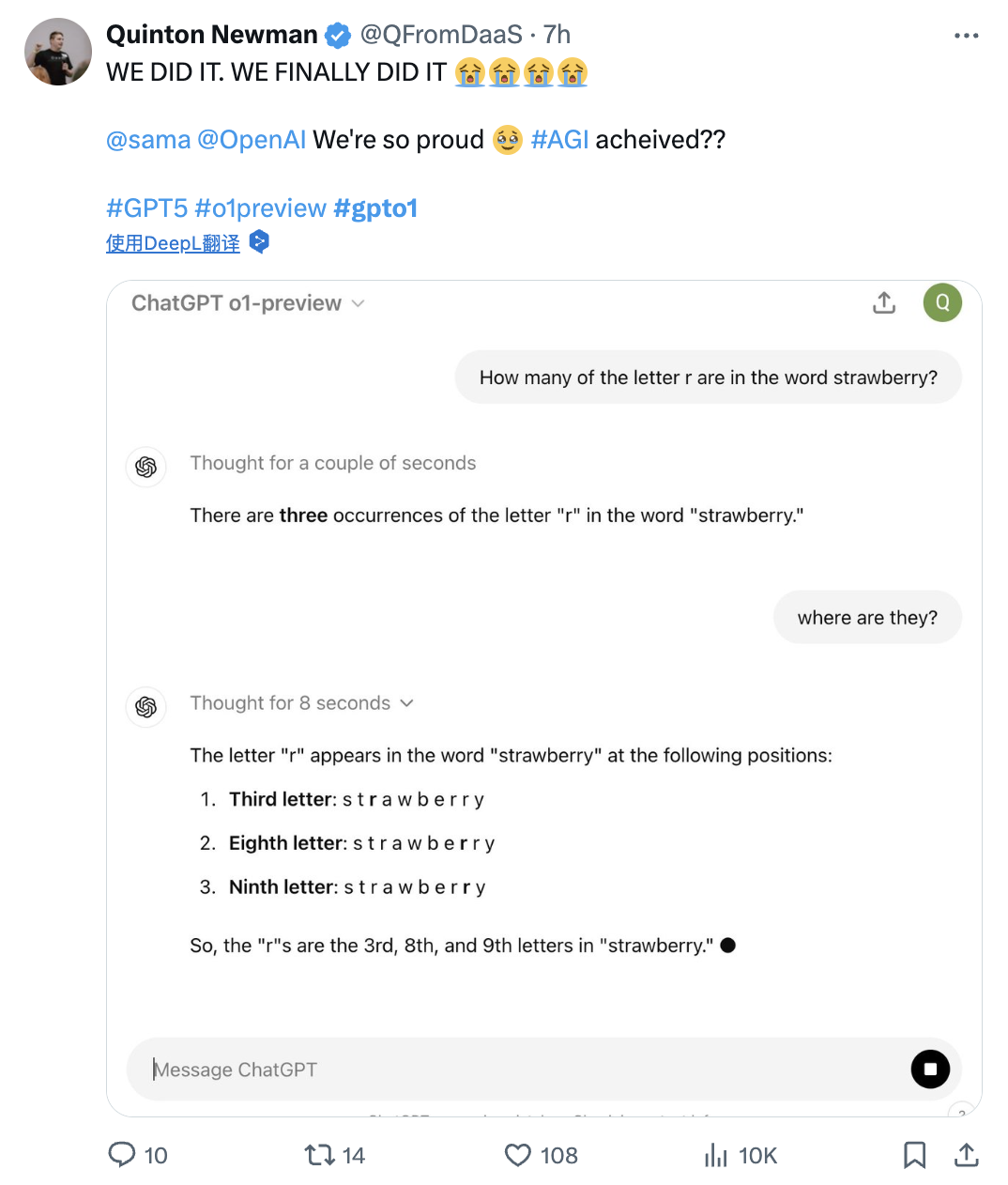The height and width of the screenshot is (1185, 1008).
Task: View tweet analytics bar chart icon
Action: (x=716, y=1155)
